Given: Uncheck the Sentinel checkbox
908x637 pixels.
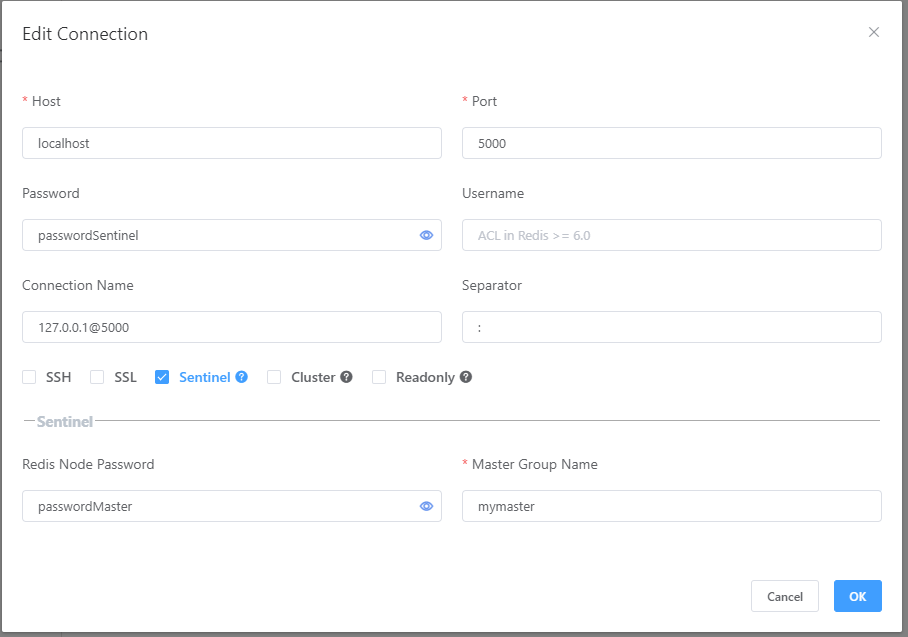Looking at the screenshot, I should point(162,377).
